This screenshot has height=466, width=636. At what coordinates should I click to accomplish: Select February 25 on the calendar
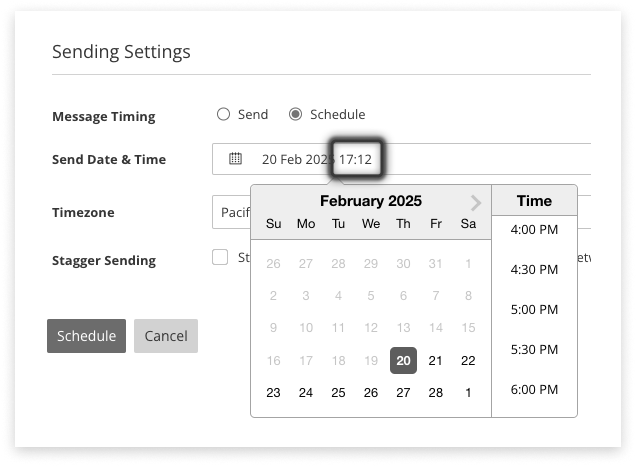(338, 393)
